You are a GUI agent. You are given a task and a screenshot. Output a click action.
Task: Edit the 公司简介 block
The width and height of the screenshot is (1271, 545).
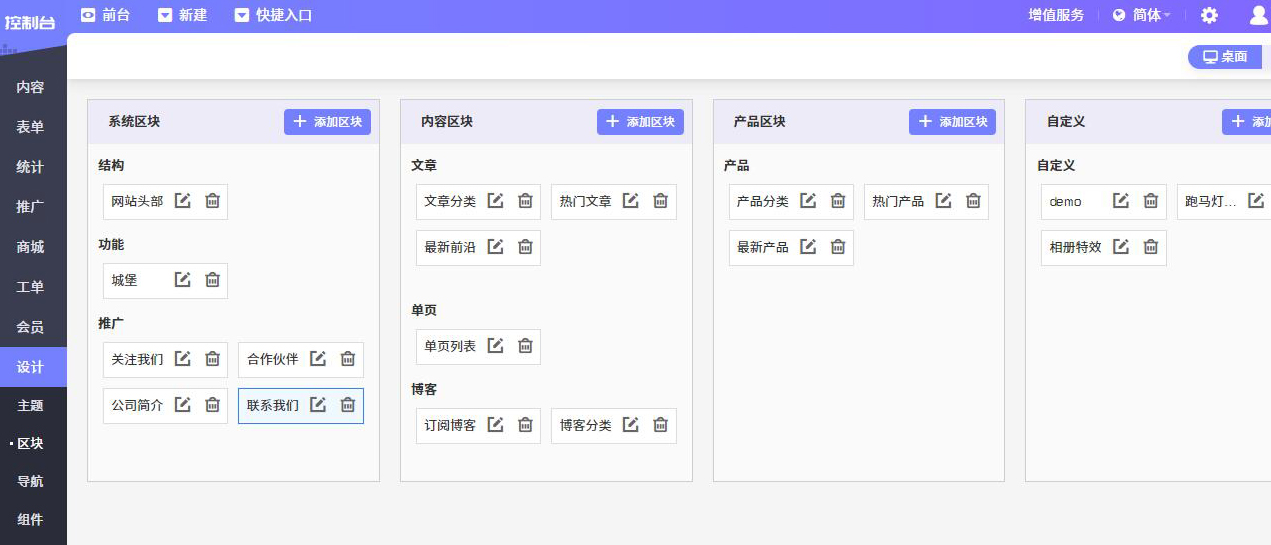(182, 404)
